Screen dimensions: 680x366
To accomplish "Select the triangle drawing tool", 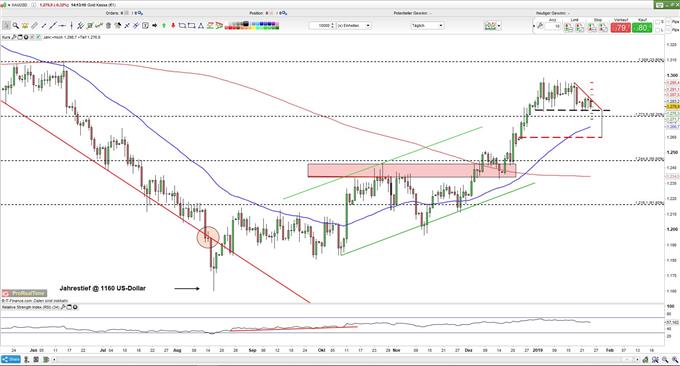I will pyautogui.click(x=201, y=26).
